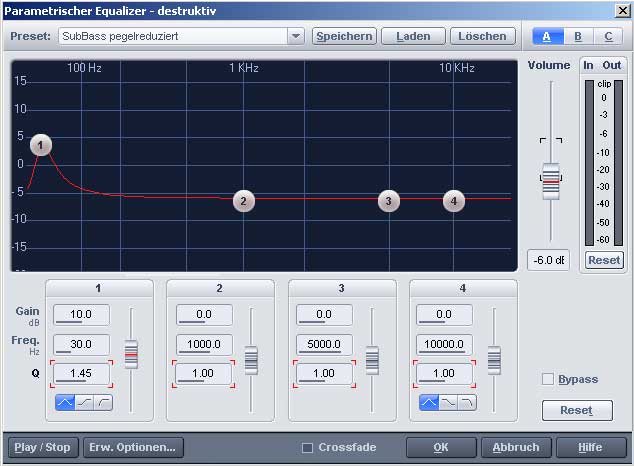The image size is (634, 466).
Task: Select shelving filter type for band 1
Action: point(84,402)
